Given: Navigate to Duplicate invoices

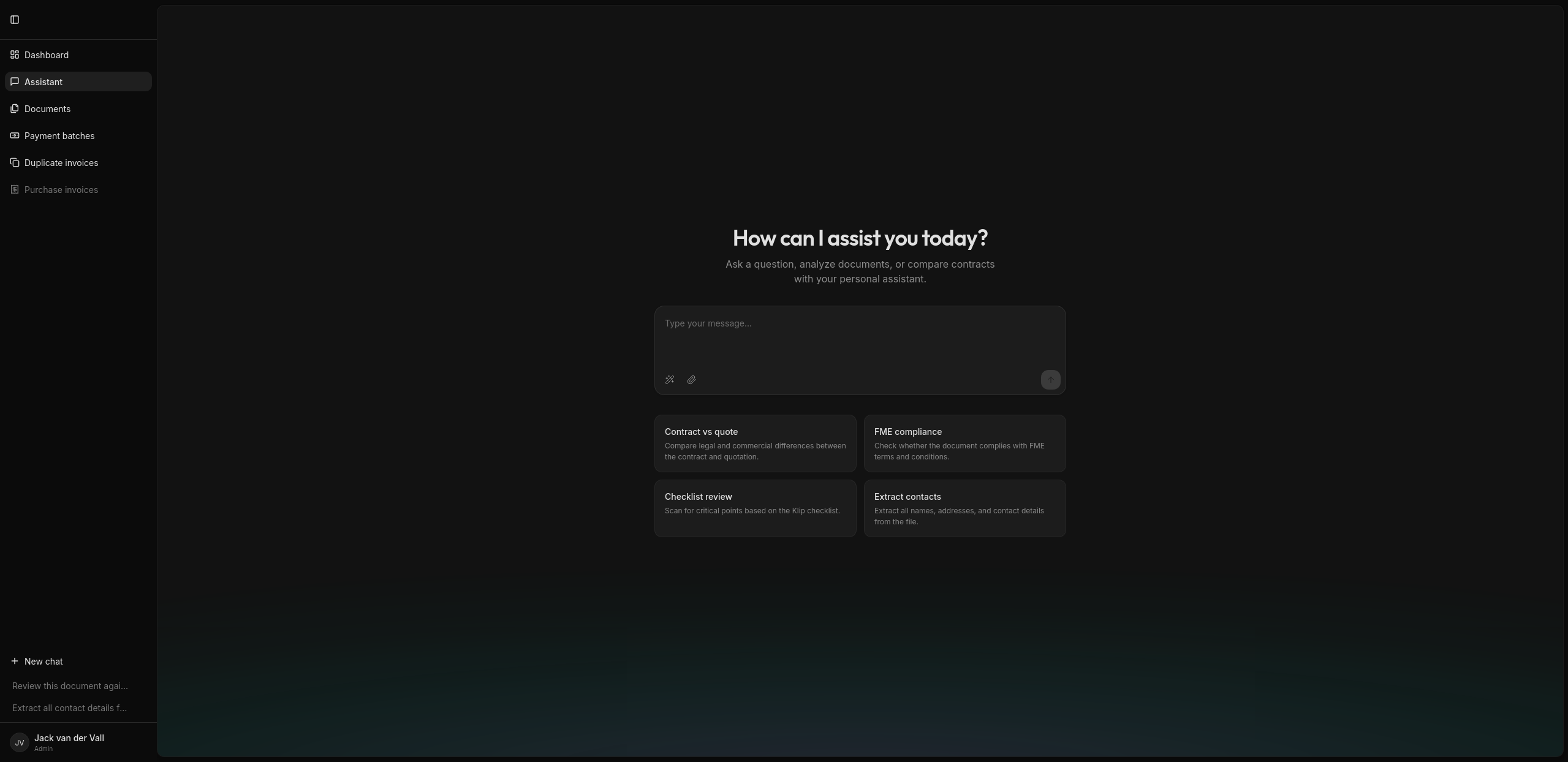Looking at the screenshot, I should coord(78,162).
